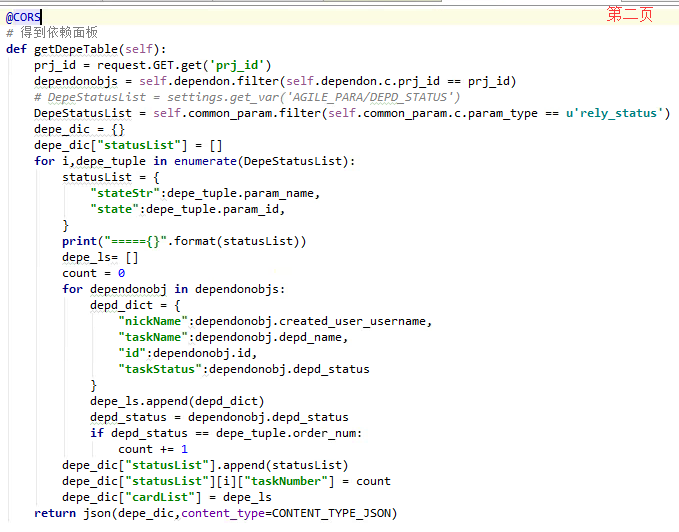Image resolution: width=679 pixels, height=532 pixels.
Task: Click the line depe_dic["statusList"] = []
Action: 128,145
